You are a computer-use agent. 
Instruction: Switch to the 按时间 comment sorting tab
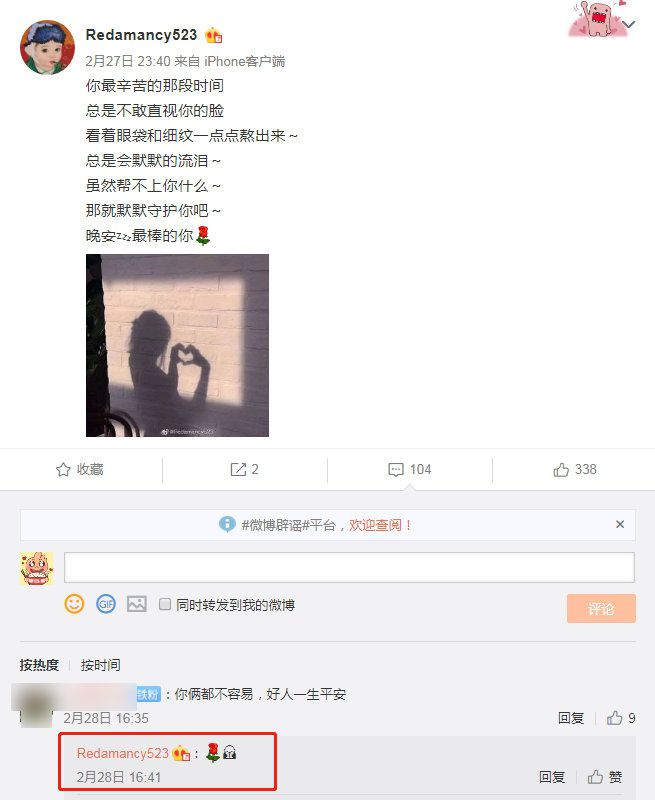click(x=100, y=665)
